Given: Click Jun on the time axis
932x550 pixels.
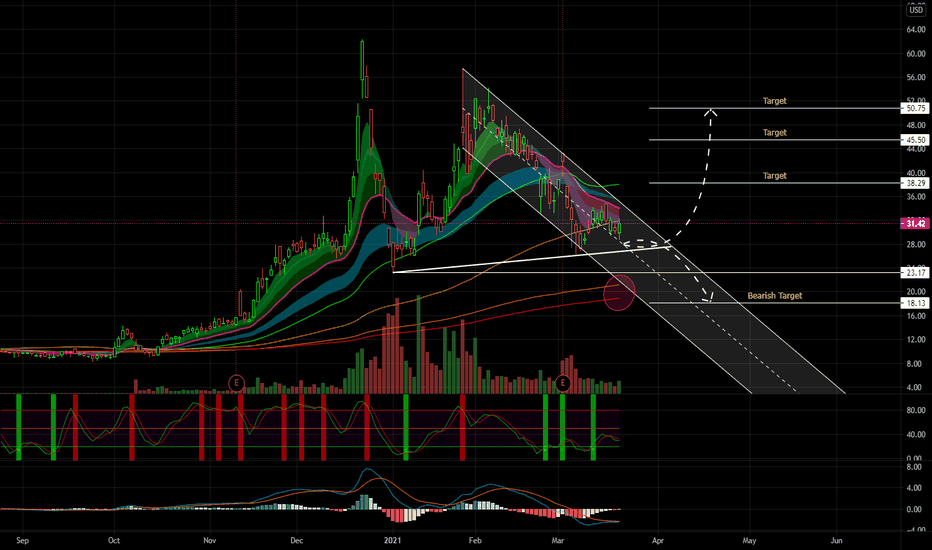Looking at the screenshot, I should tap(836, 540).
